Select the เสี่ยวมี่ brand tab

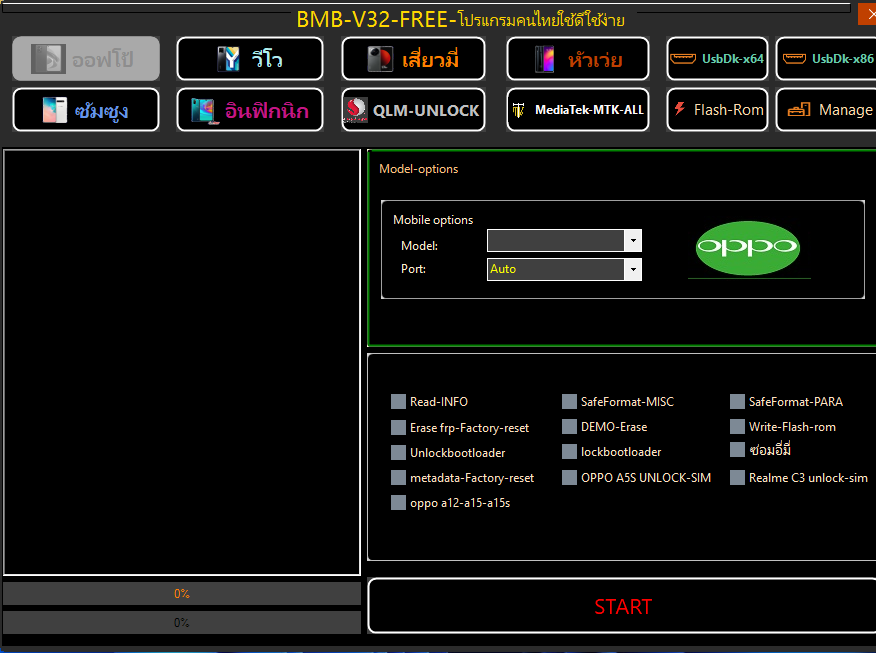click(x=413, y=59)
